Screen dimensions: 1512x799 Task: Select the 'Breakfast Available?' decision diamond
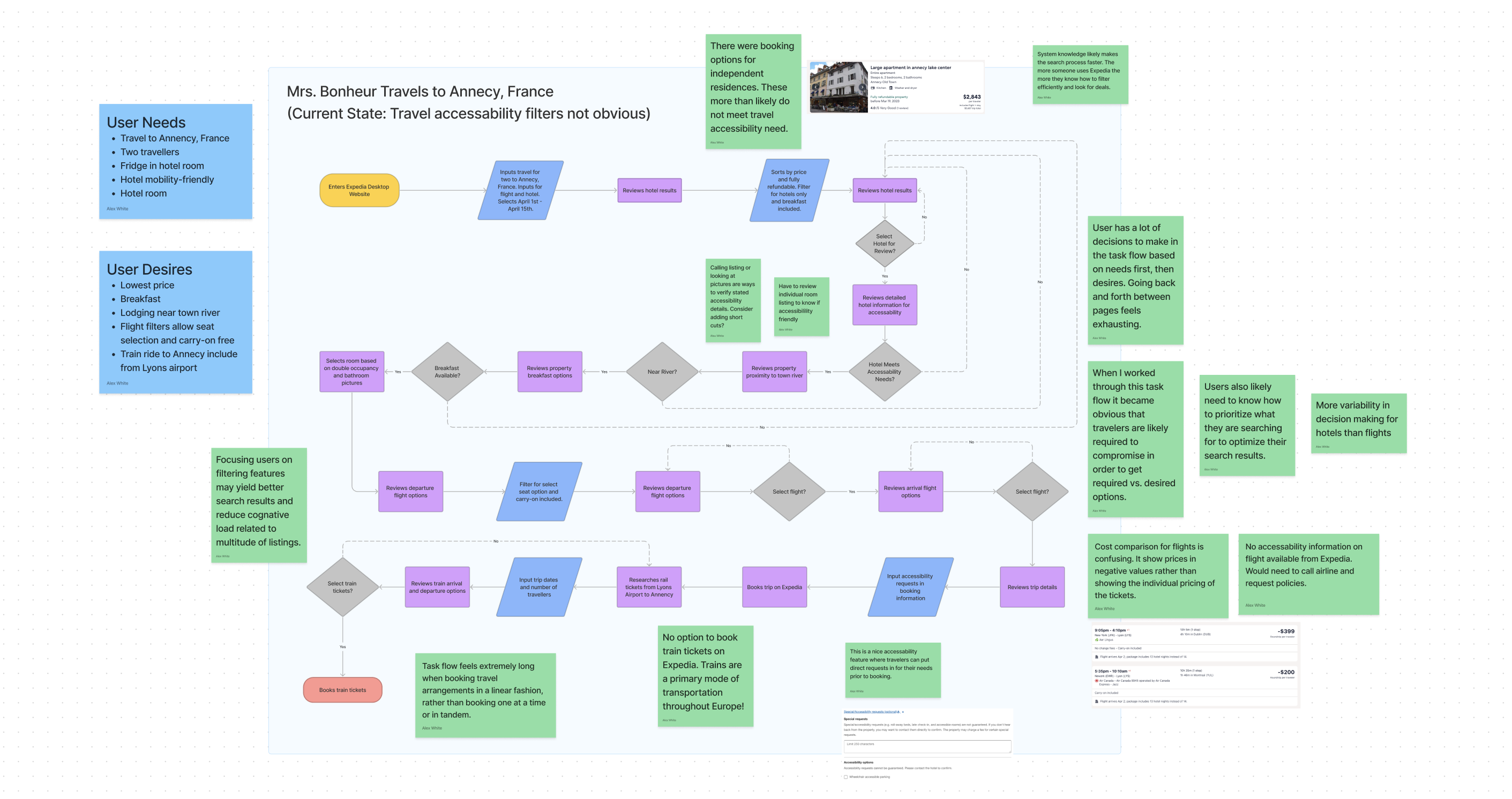[x=447, y=372]
